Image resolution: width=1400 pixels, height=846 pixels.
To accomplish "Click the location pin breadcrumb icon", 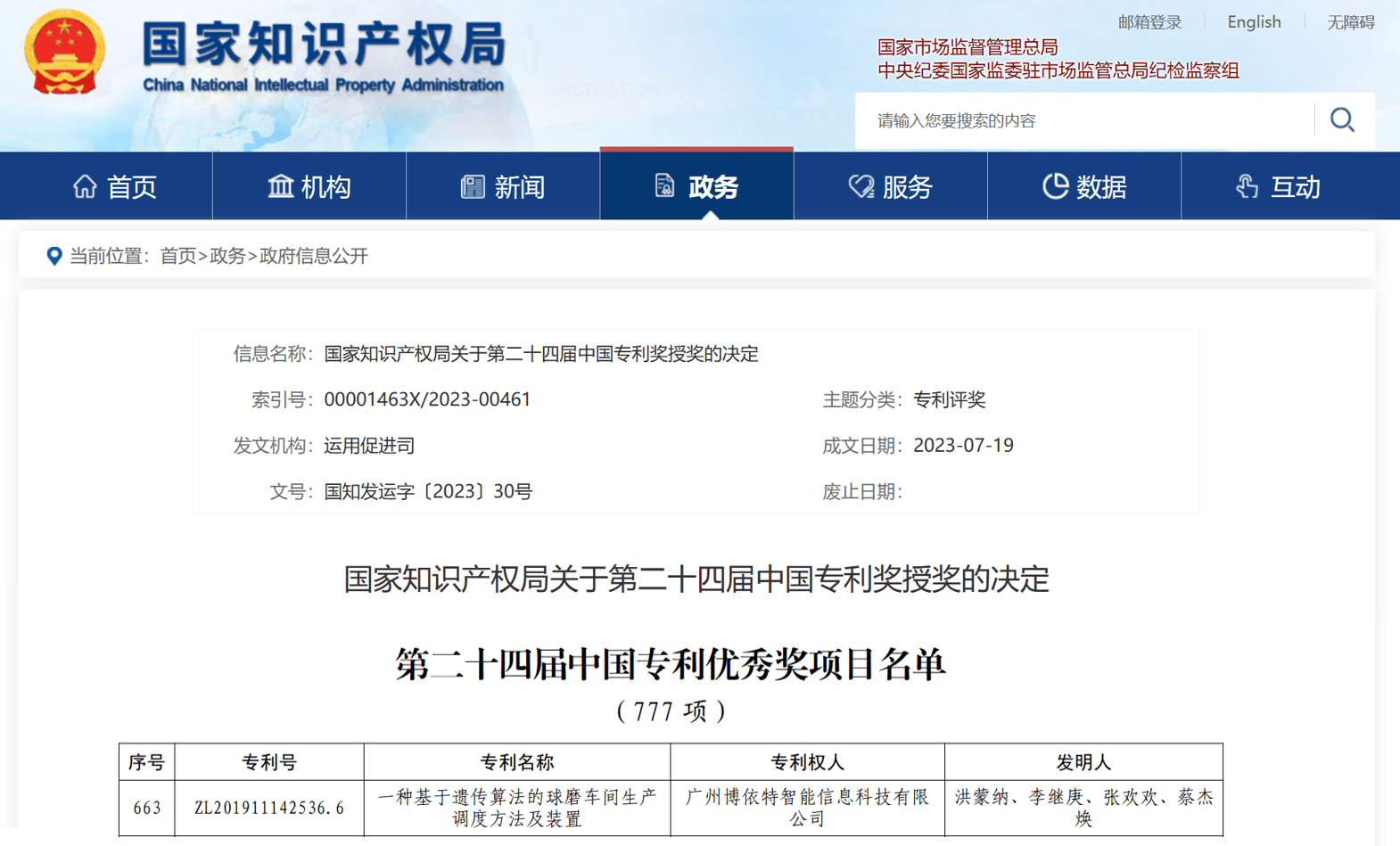I will 54,257.
